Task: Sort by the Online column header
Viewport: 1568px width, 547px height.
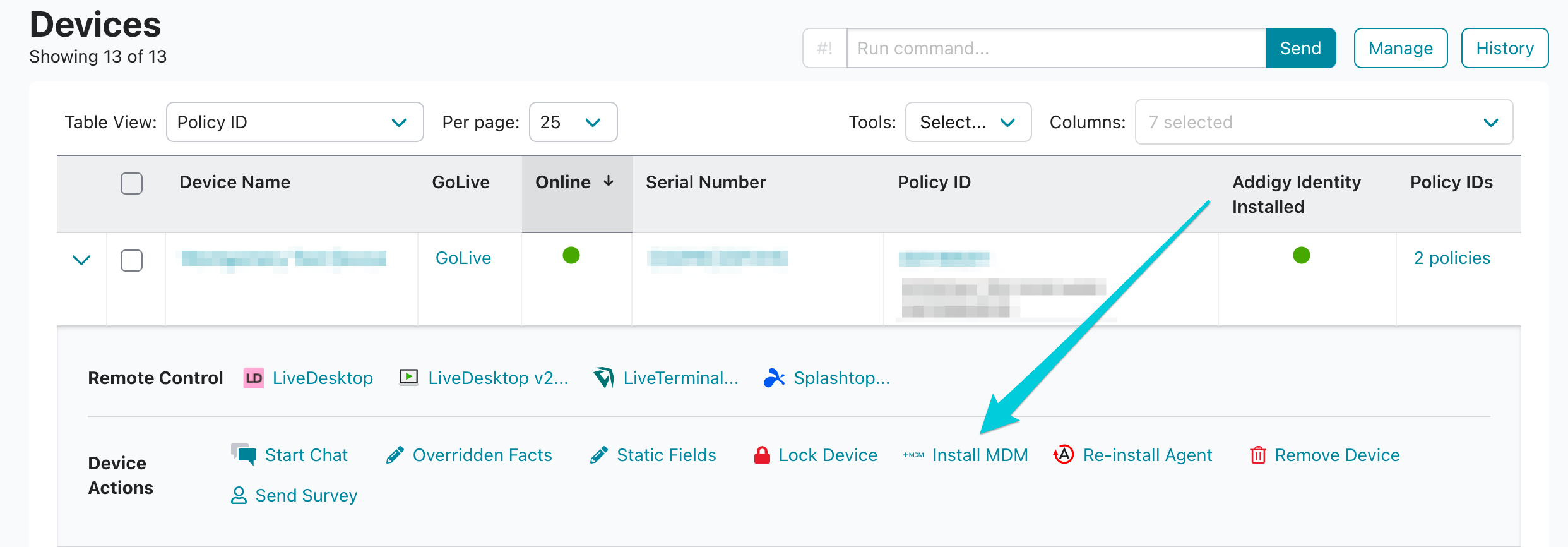Action: pyautogui.click(x=563, y=182)
